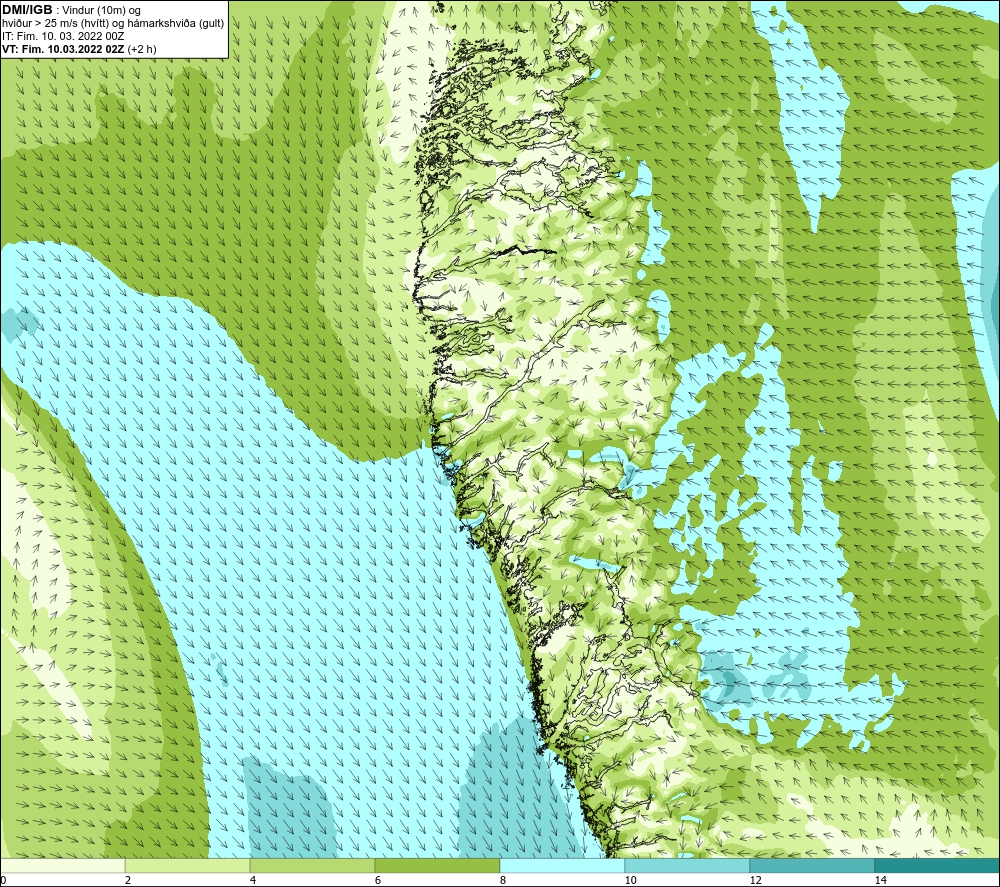Click the 'DMI/IGB' title text
Image resolution: width=1000 pixels, height=887 pixels.
27,10
